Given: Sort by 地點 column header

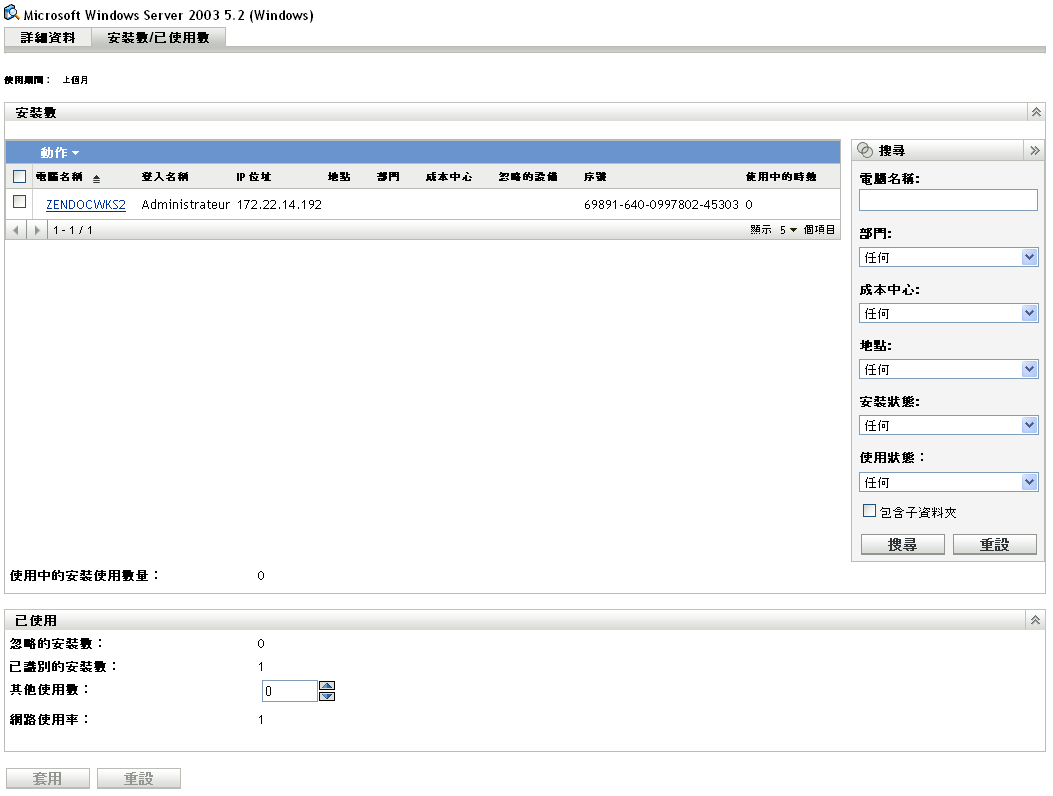Looking at the screenshot, I should [x=339, y=177].
